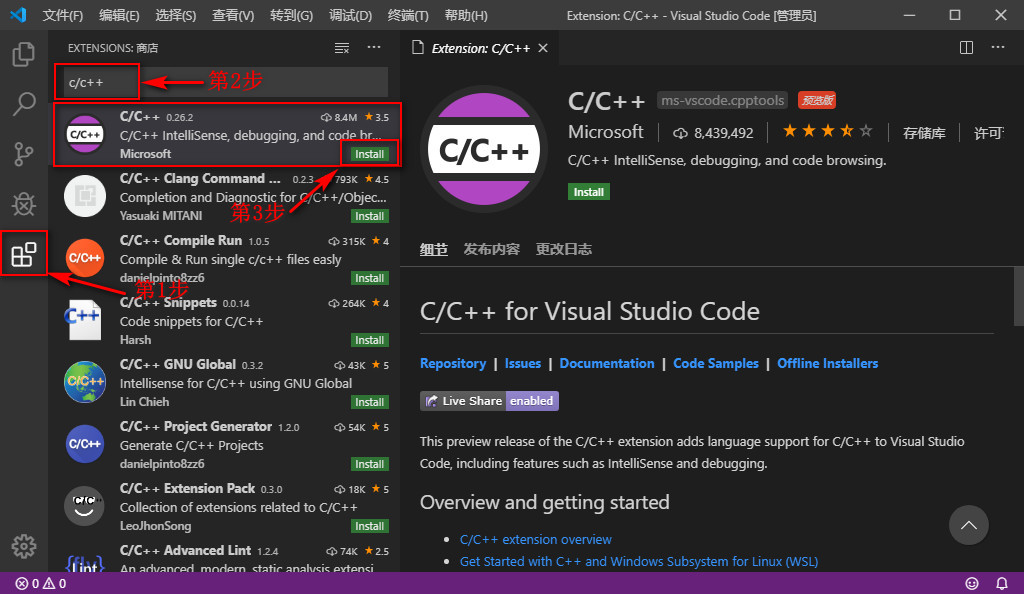1024x594 pixels.
Task: Open the Run and Debug view
Action: click(22, 203)
